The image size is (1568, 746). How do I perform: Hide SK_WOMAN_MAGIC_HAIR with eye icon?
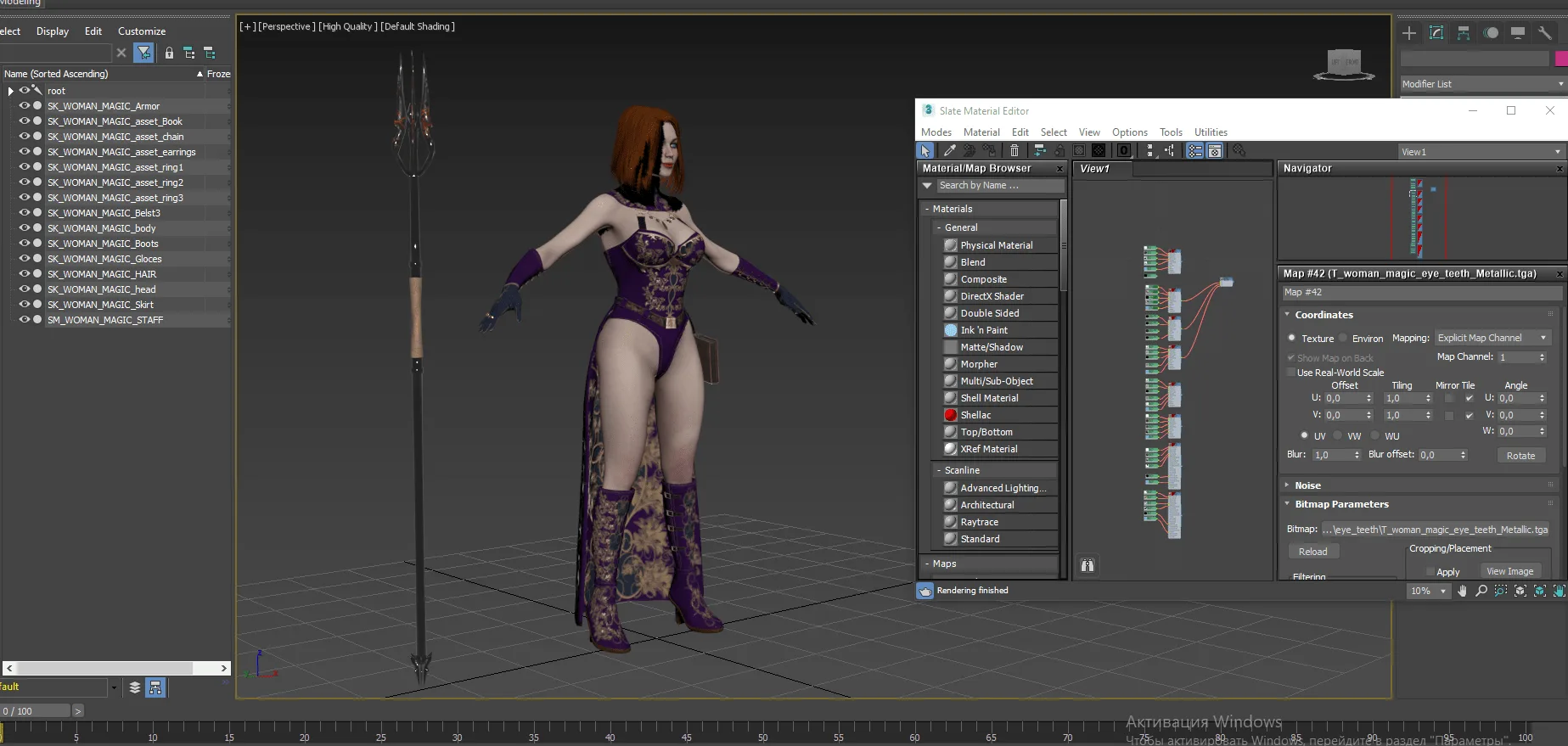click(x=25, y=274)
